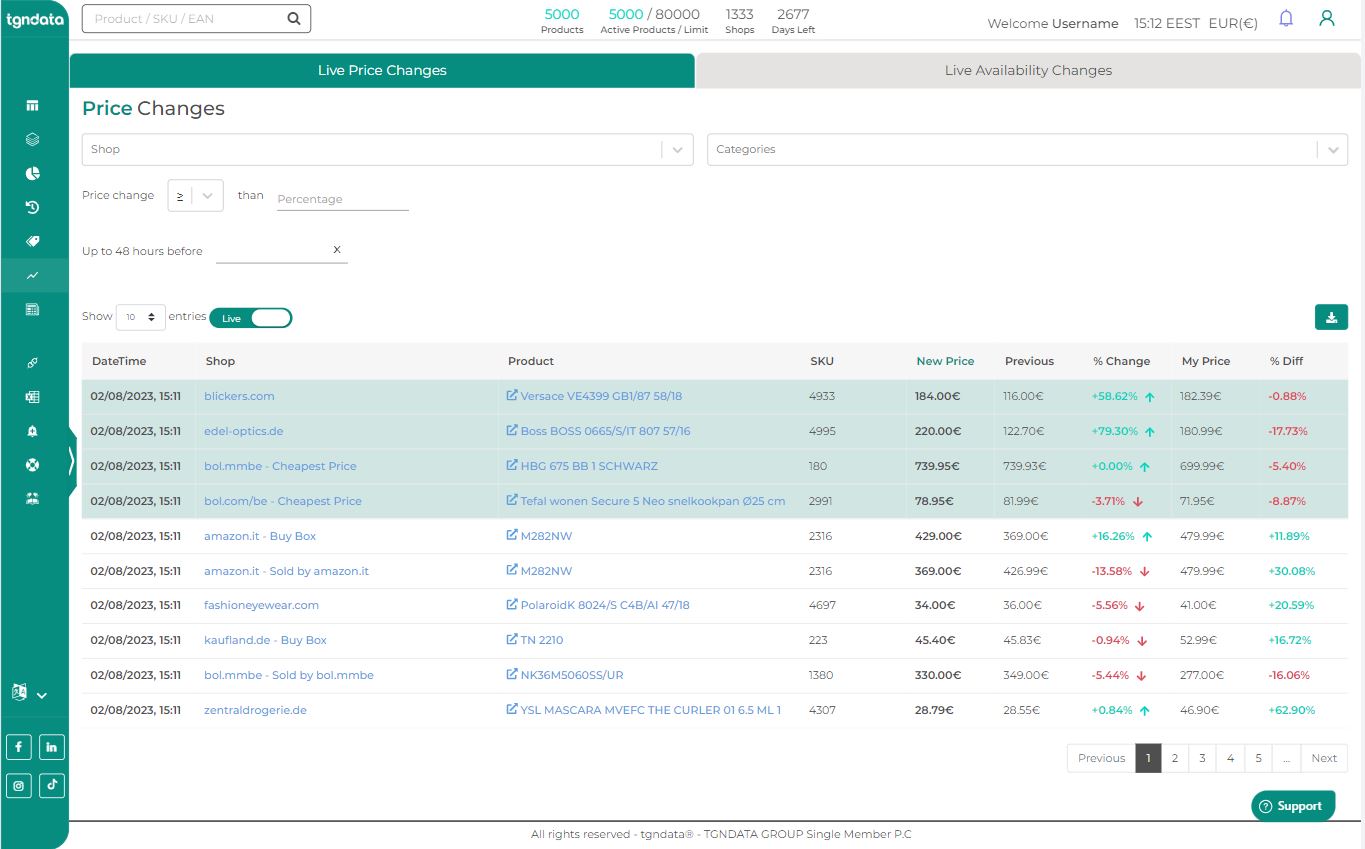
Task: Open fashioneyewear.com shop link
Action: 261,605
